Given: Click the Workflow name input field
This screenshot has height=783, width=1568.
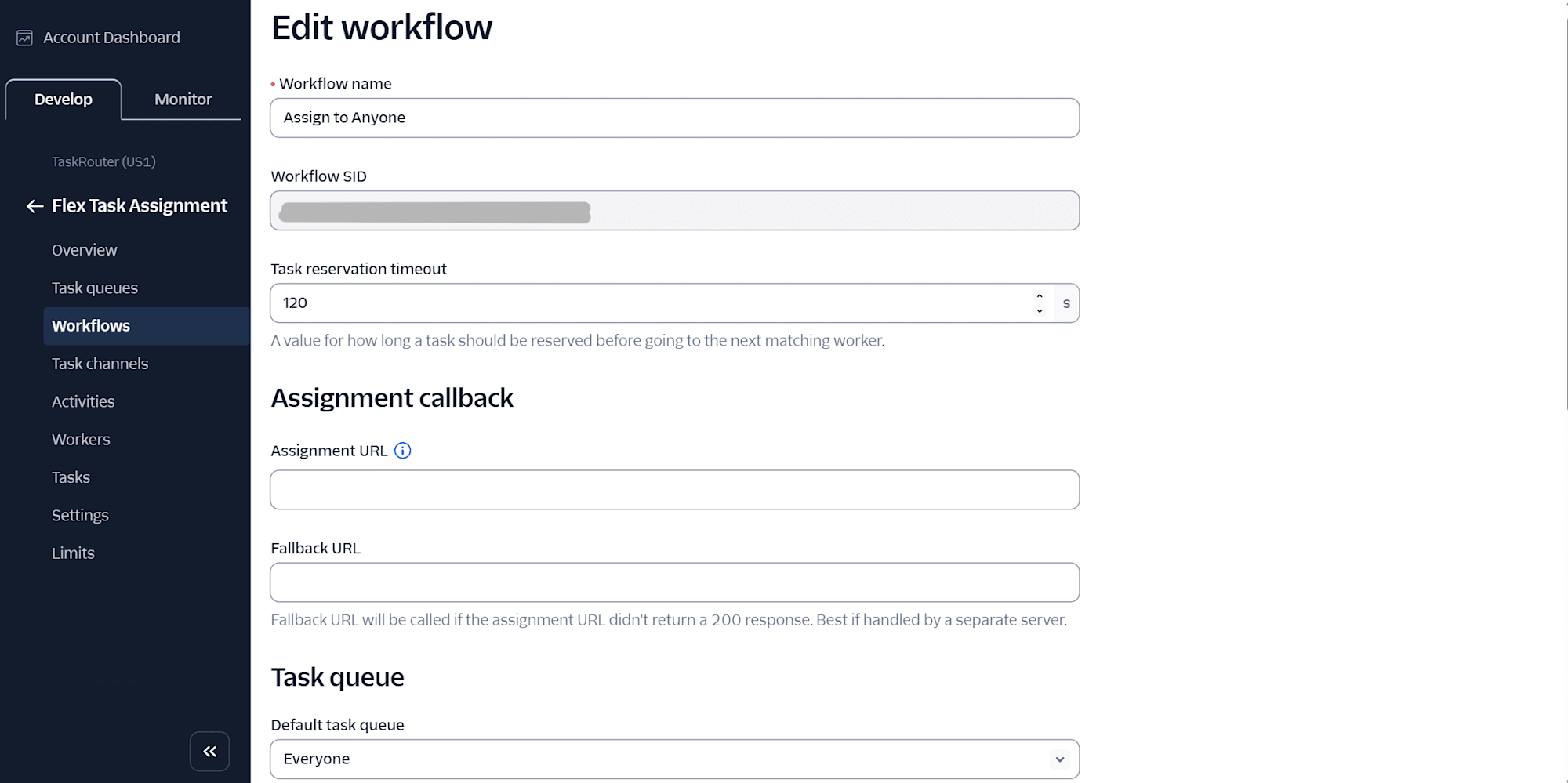Looking at the screenshot, I should coord(674,118).
